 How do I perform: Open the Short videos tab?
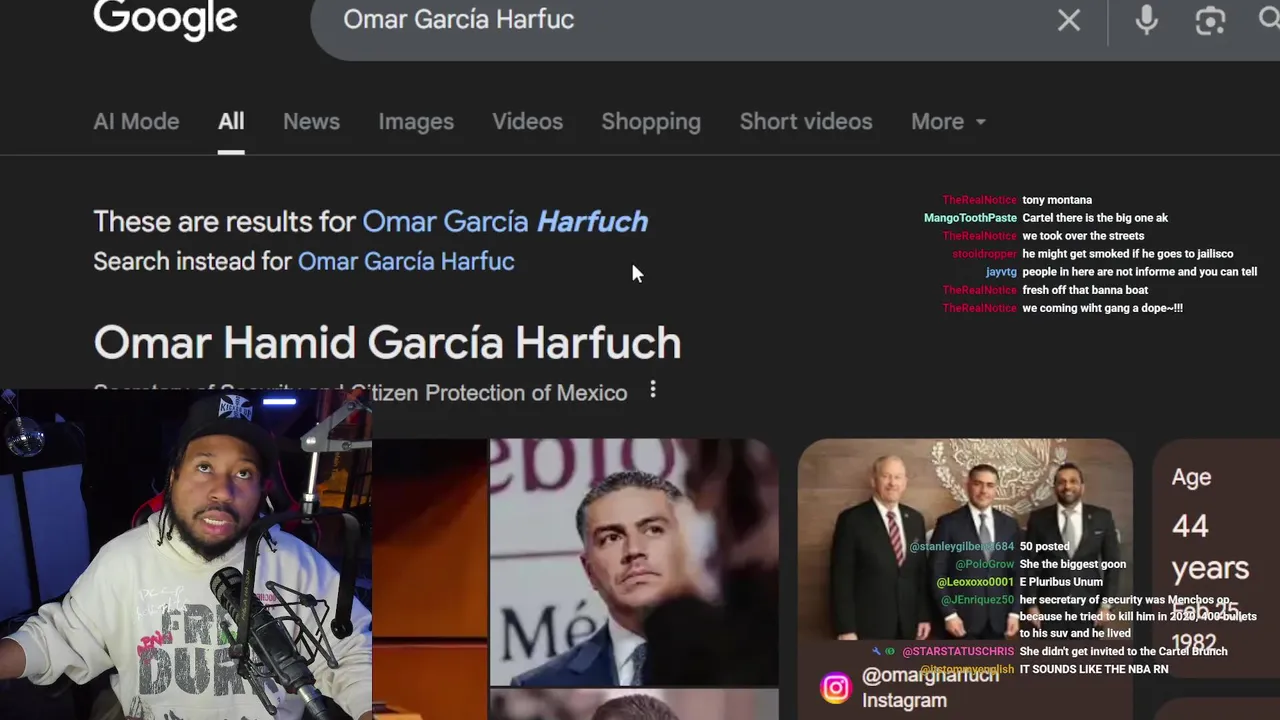coord(806,121)
